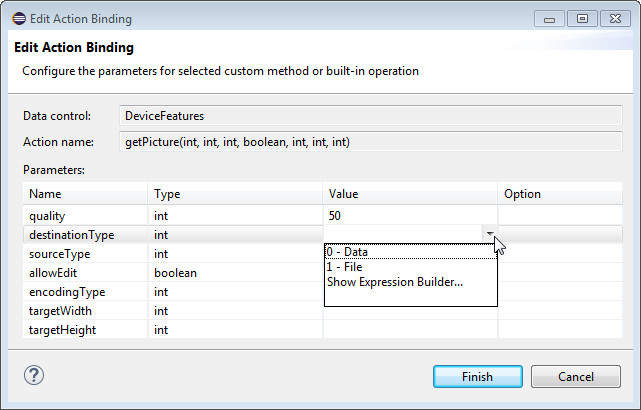Viewport: 641px width, 410px height.
Task: Click the quality value field showing 50
Action: point(410,215)
